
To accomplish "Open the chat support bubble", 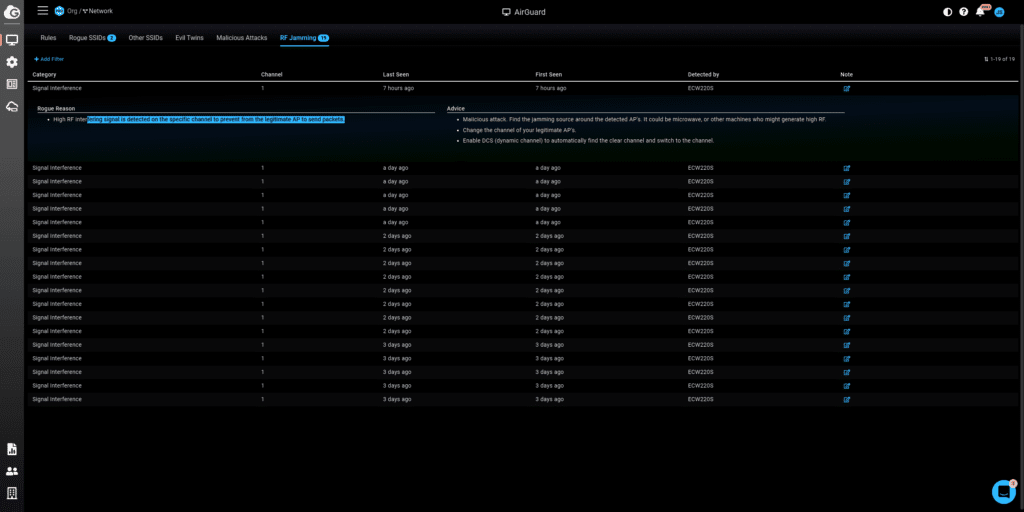I will pos(1003,491).
